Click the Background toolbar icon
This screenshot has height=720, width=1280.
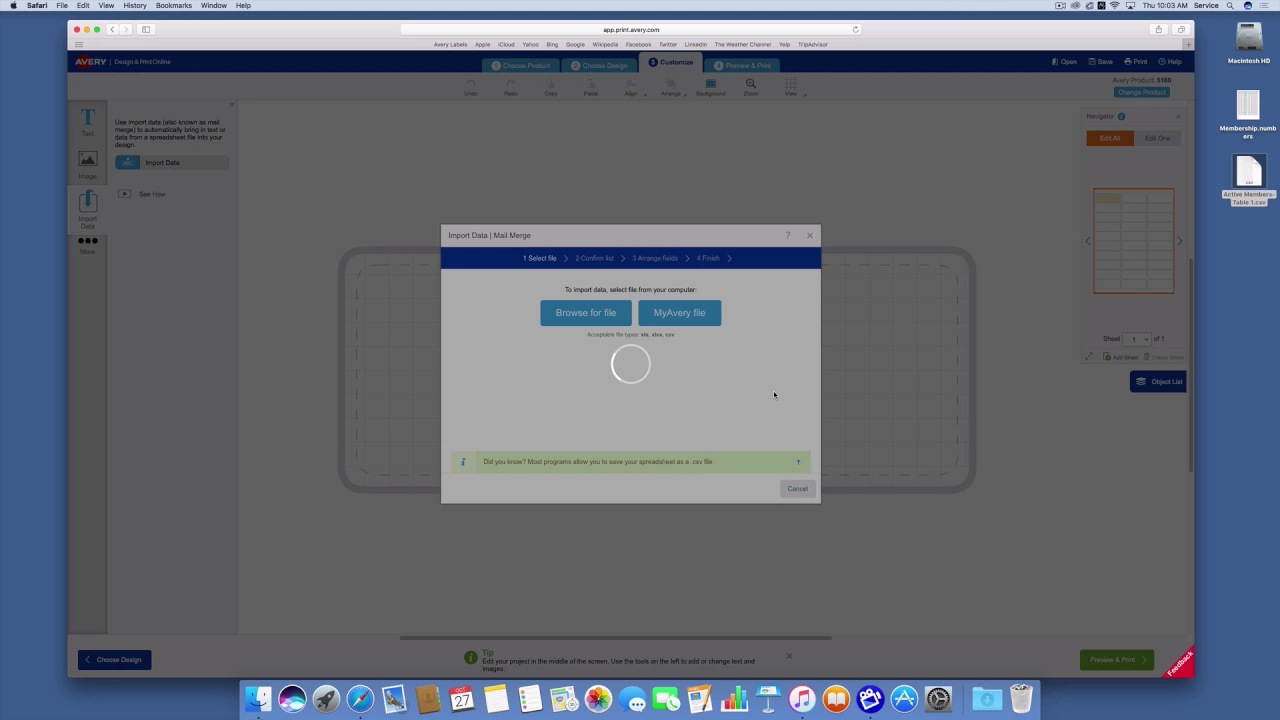pos(710,87)
